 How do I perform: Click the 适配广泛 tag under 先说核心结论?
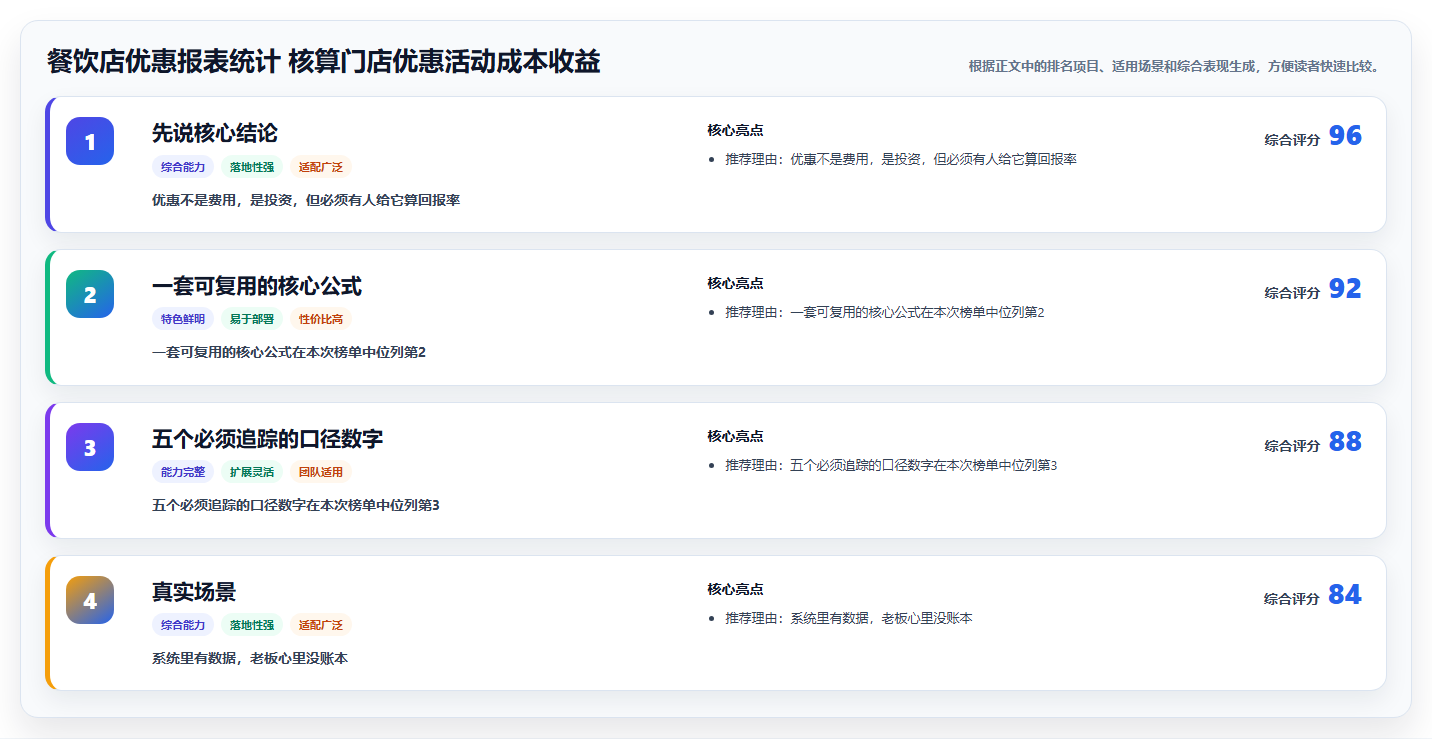point(321,167)
